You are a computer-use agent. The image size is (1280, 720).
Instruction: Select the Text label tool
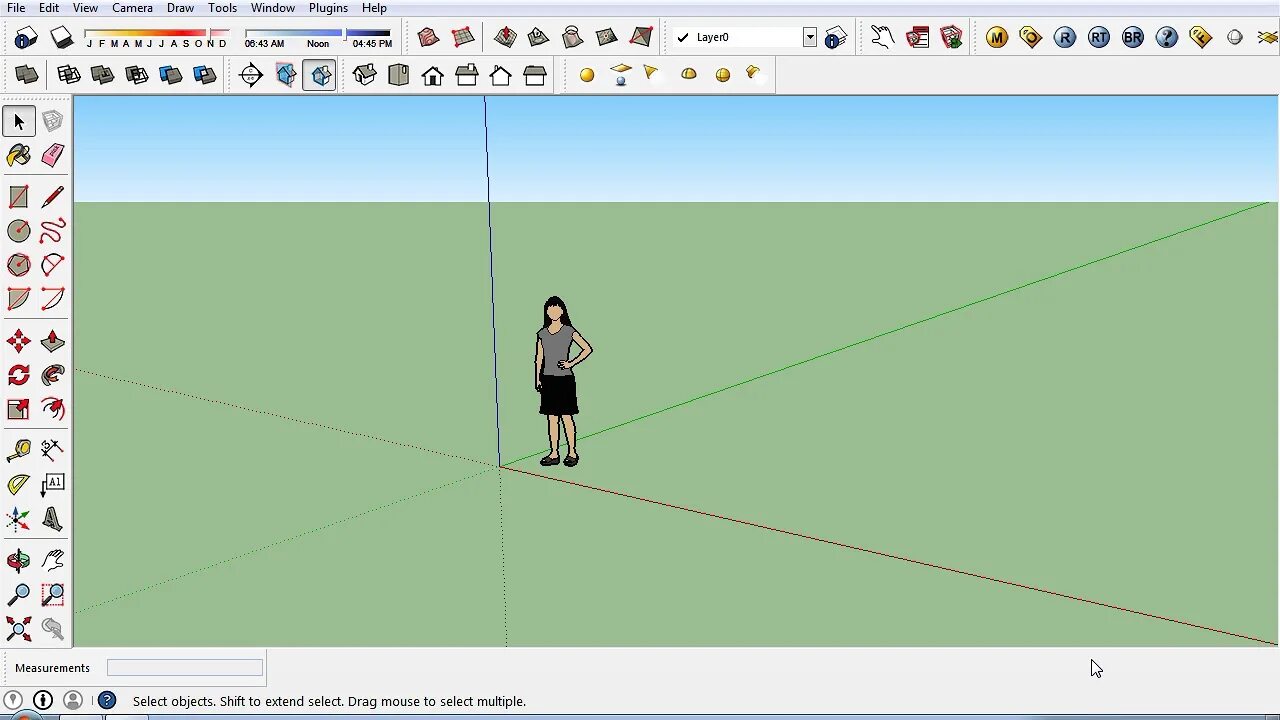click(53, 485)
